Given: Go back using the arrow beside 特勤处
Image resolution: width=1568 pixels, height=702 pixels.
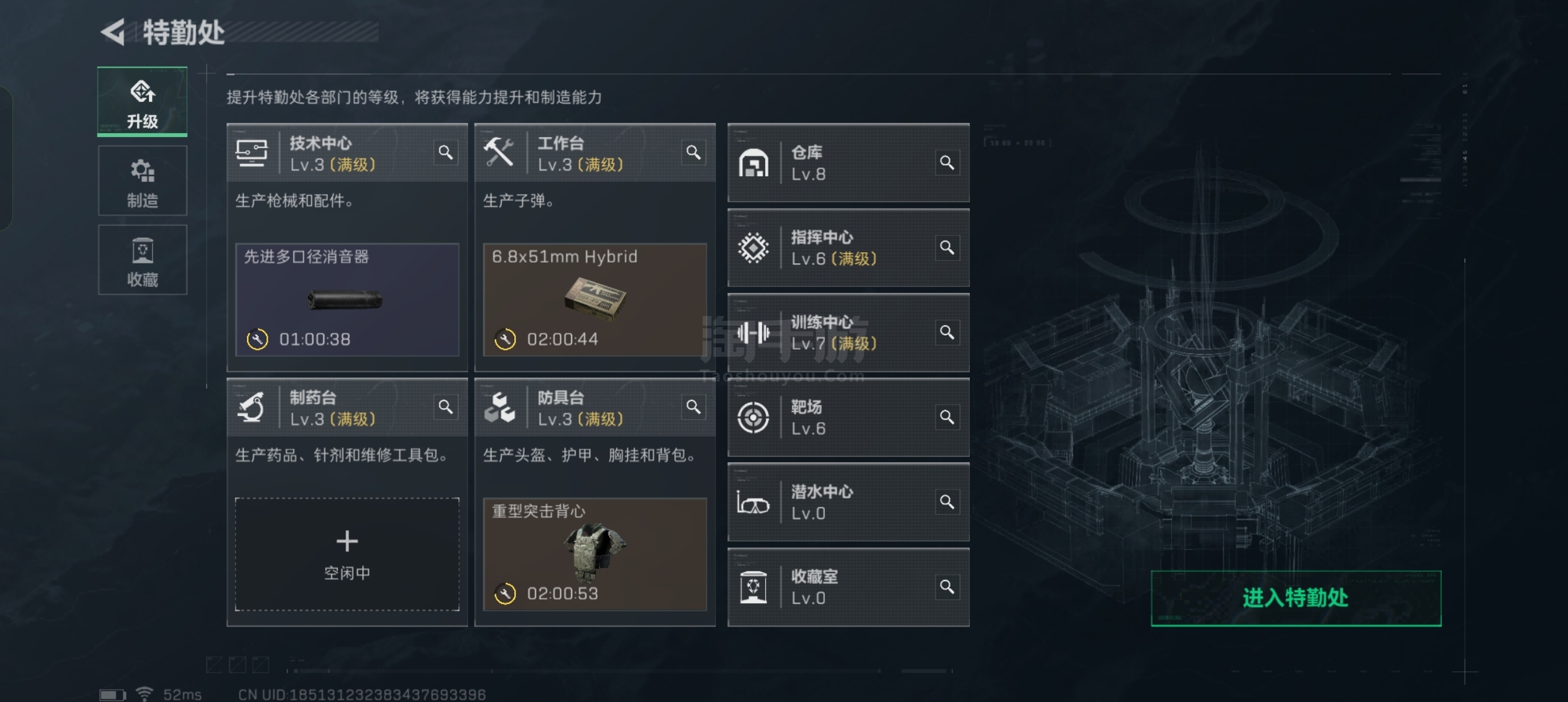Looking at the screenshot, I should click(x=113, y=32).
